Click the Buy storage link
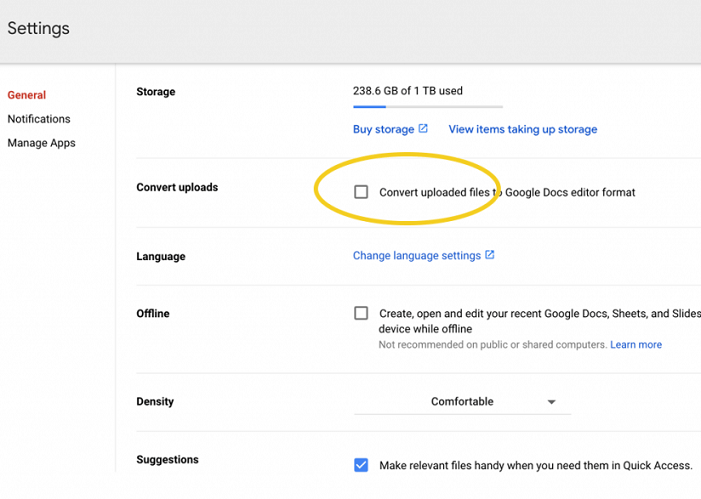The height and width of the screenshot is (499, 701). [x=383, y=129]
